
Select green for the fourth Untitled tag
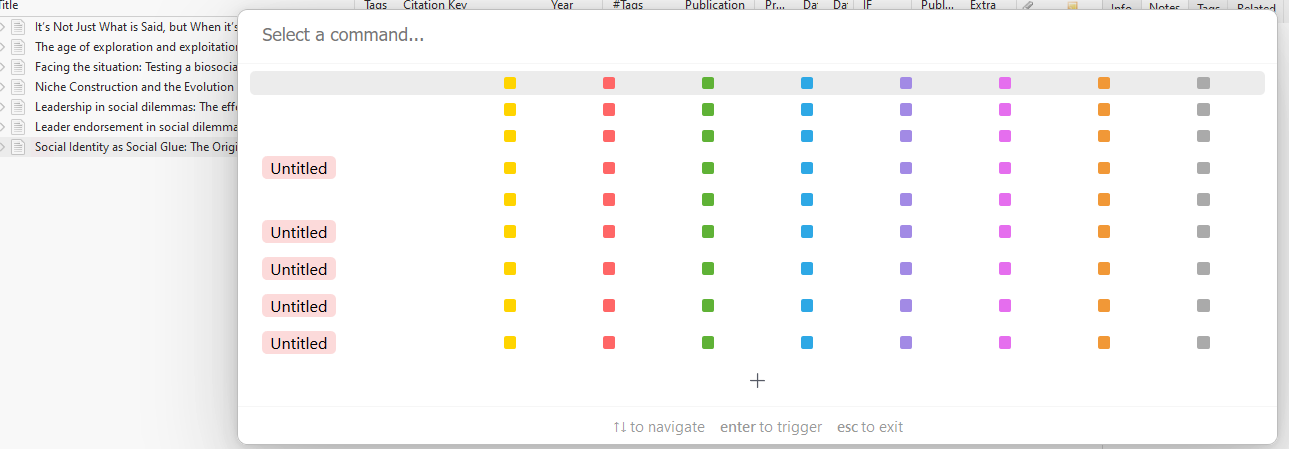coord(708,306)
